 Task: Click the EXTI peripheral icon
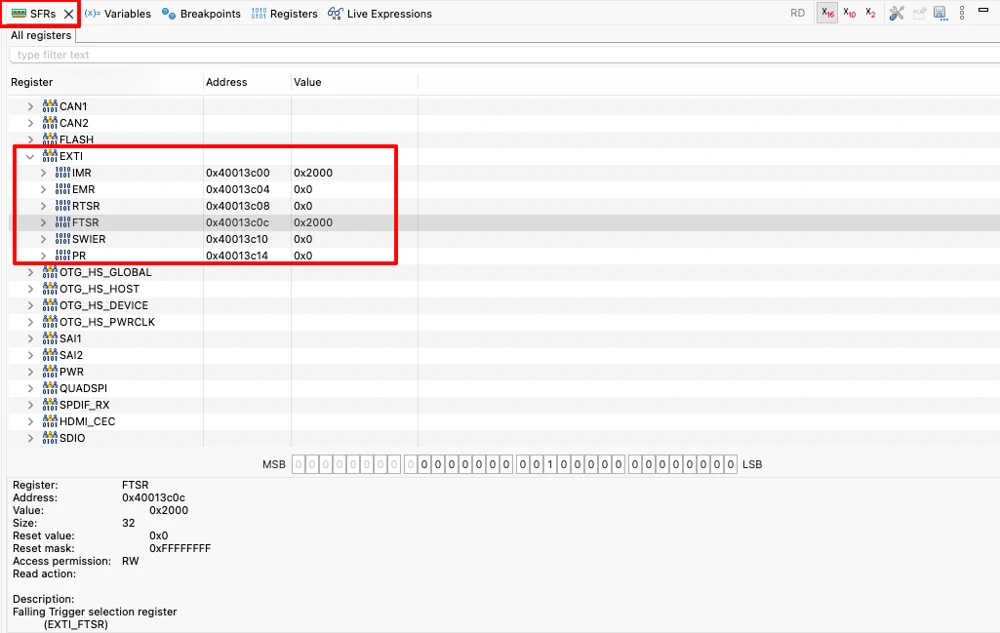click(50, 156)
